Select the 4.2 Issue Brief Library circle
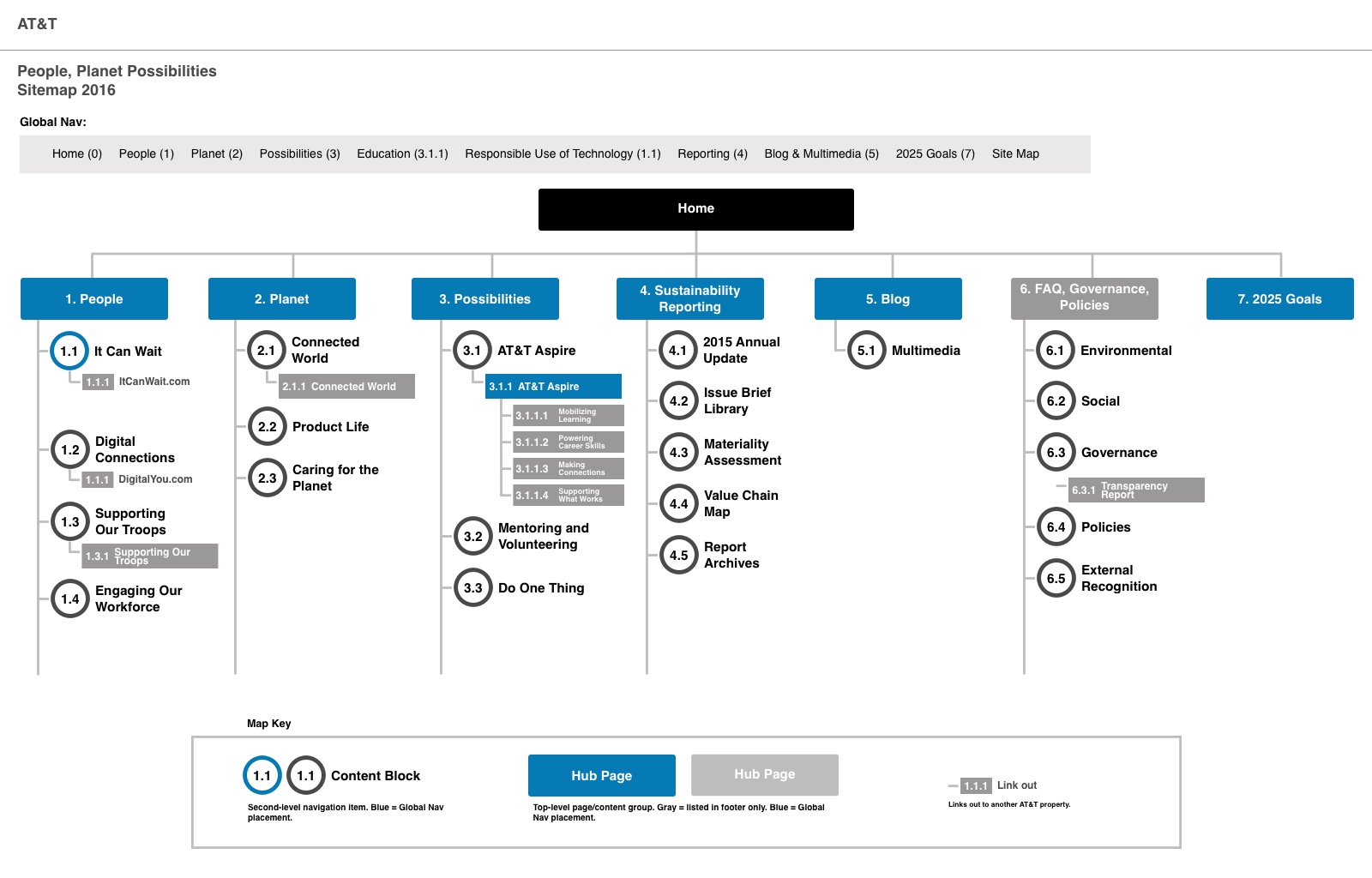The image size is (1372, 878). point(679,401)
